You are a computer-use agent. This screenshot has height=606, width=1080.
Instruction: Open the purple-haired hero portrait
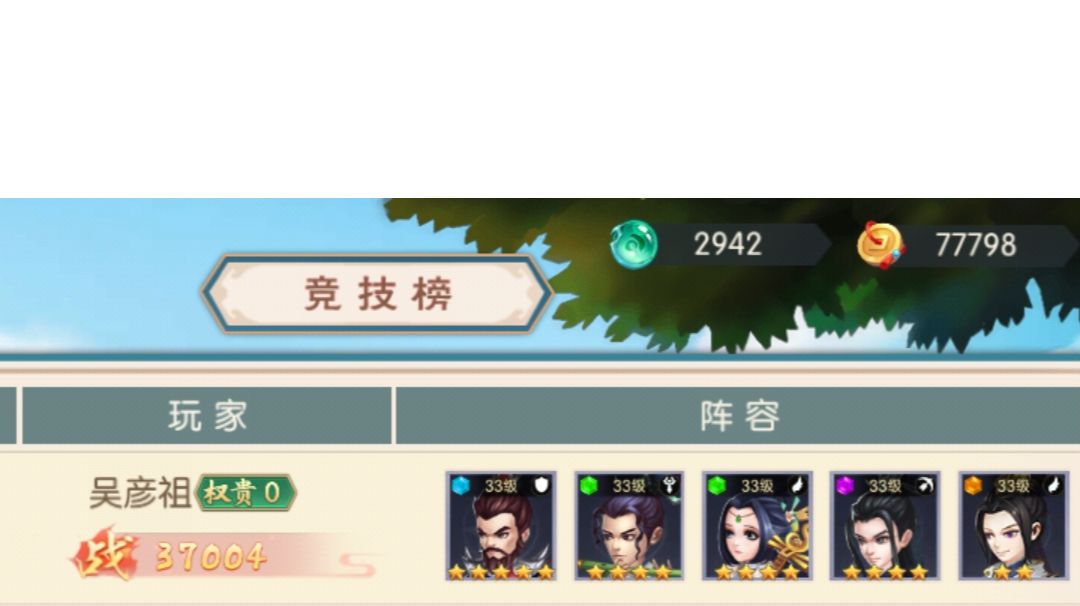coord(629,526)
